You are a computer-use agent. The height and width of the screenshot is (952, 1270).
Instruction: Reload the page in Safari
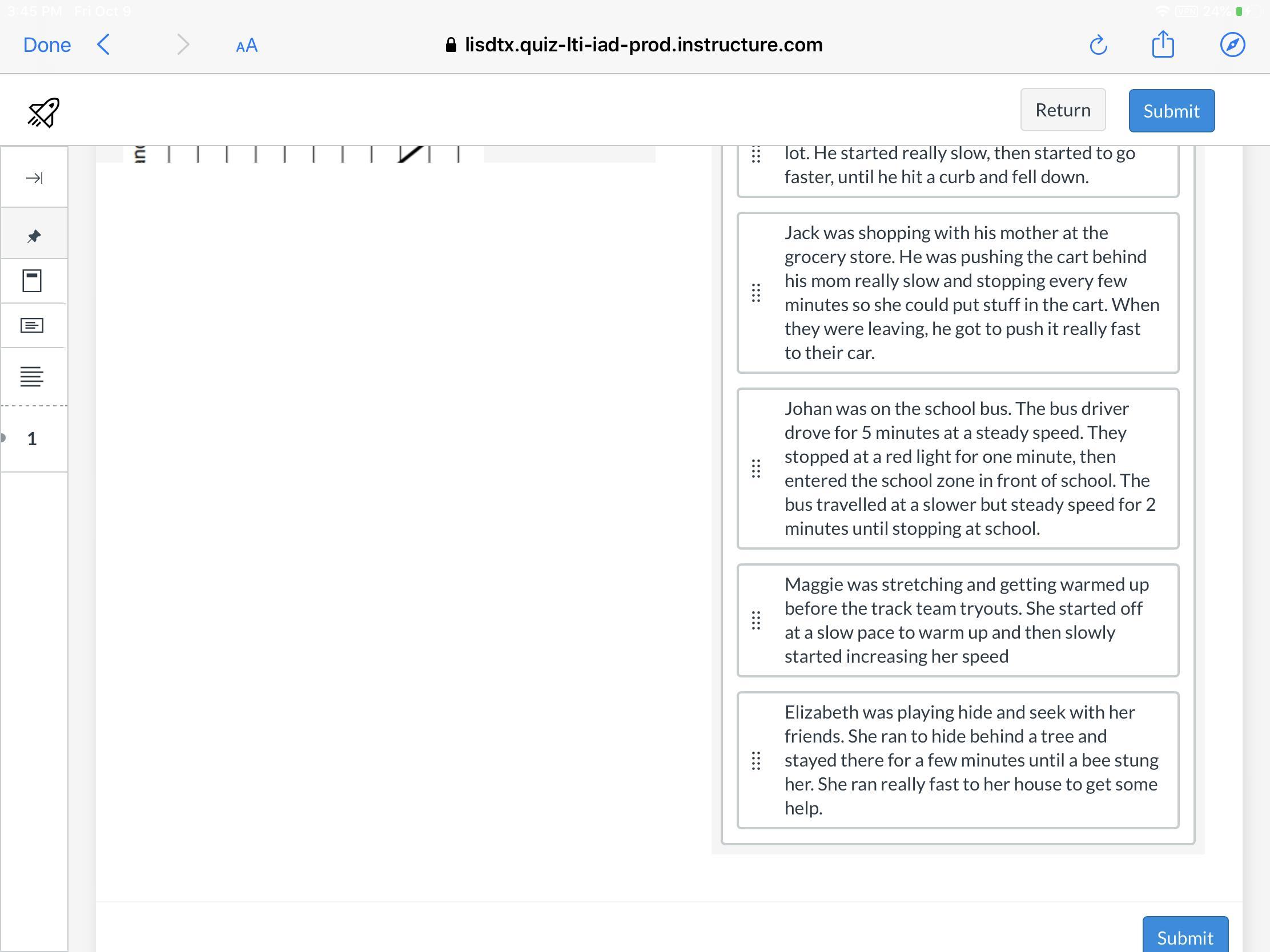coord(1098,45)
